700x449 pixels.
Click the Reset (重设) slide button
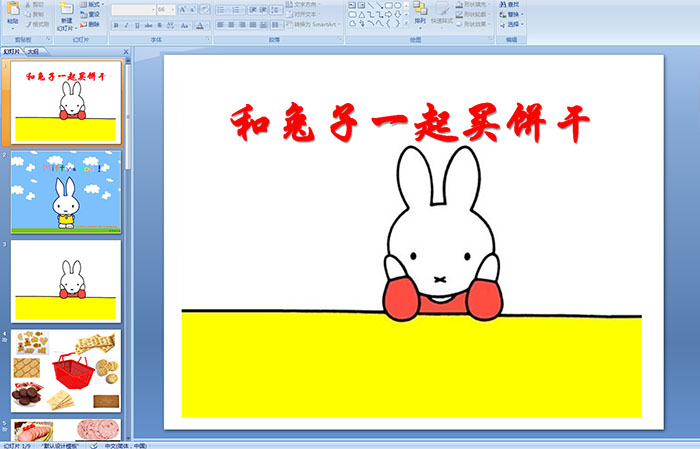[90, 14]
